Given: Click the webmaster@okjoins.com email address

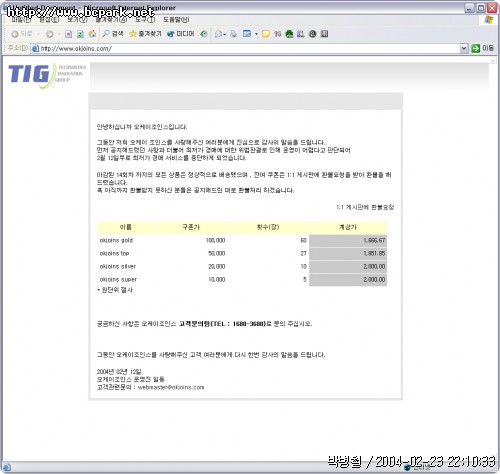Looking at the screenshot, I should (x=171, y=387).
